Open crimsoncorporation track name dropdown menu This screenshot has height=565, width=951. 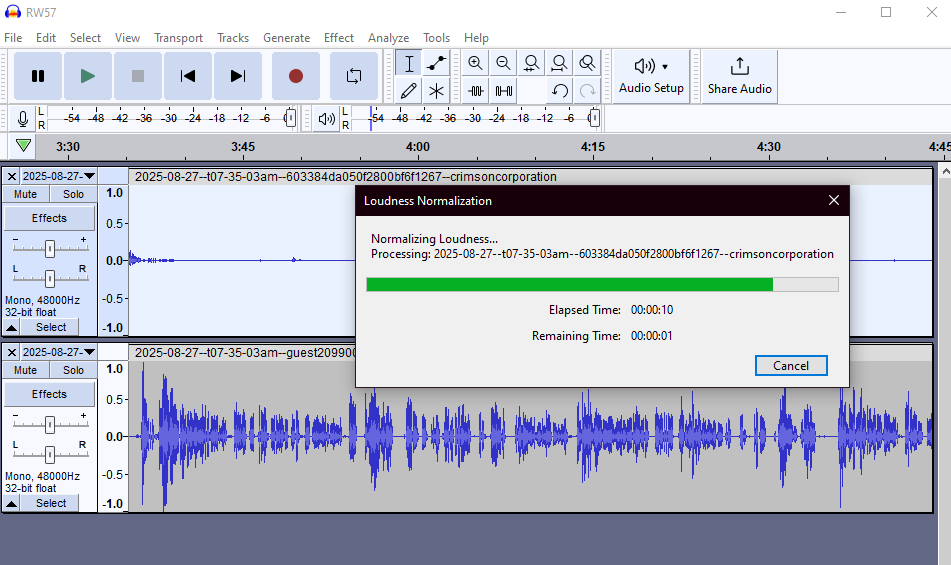(x=59, y=176)
